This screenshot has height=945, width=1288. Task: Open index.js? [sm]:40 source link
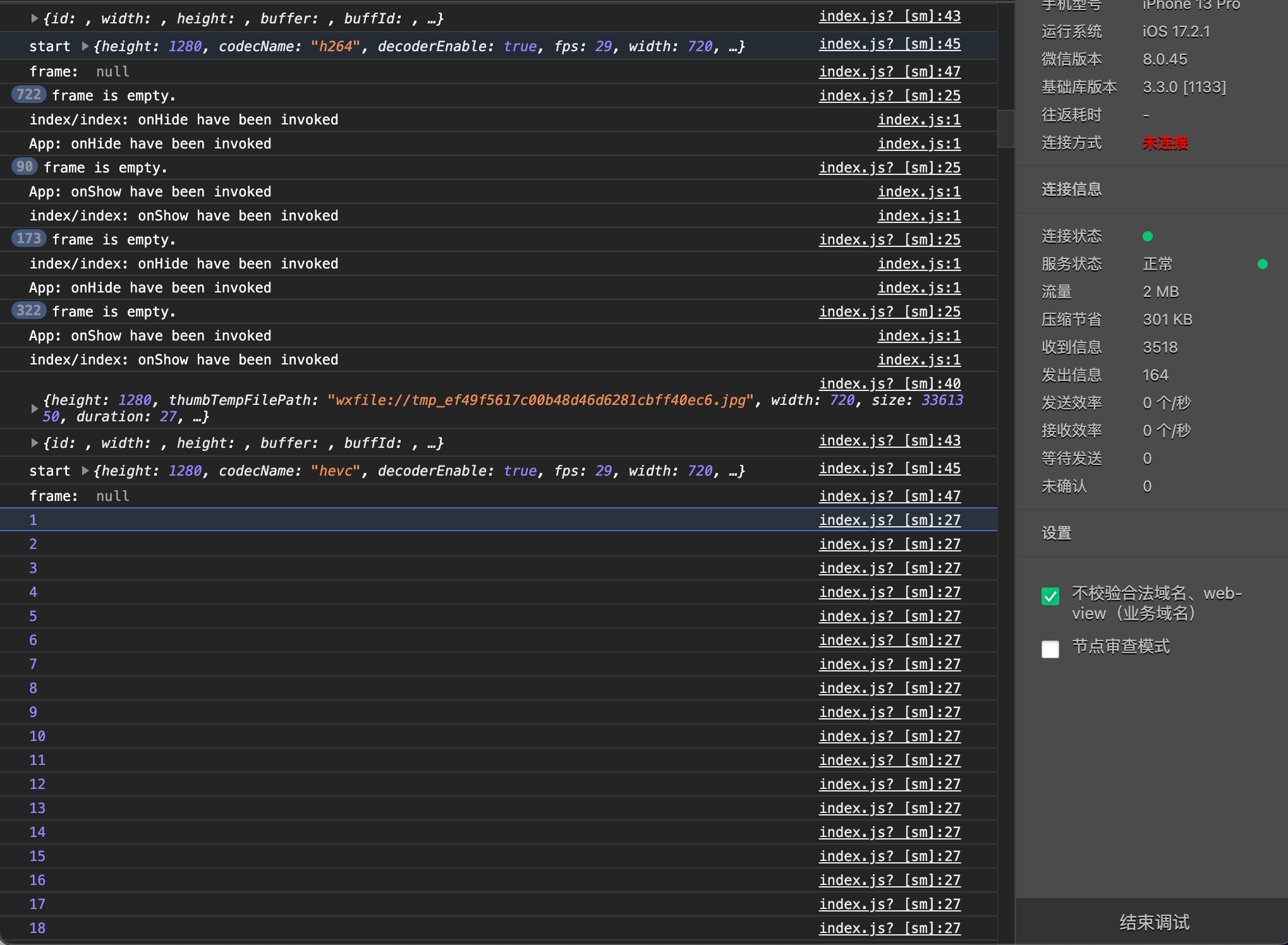coord(889,383)
